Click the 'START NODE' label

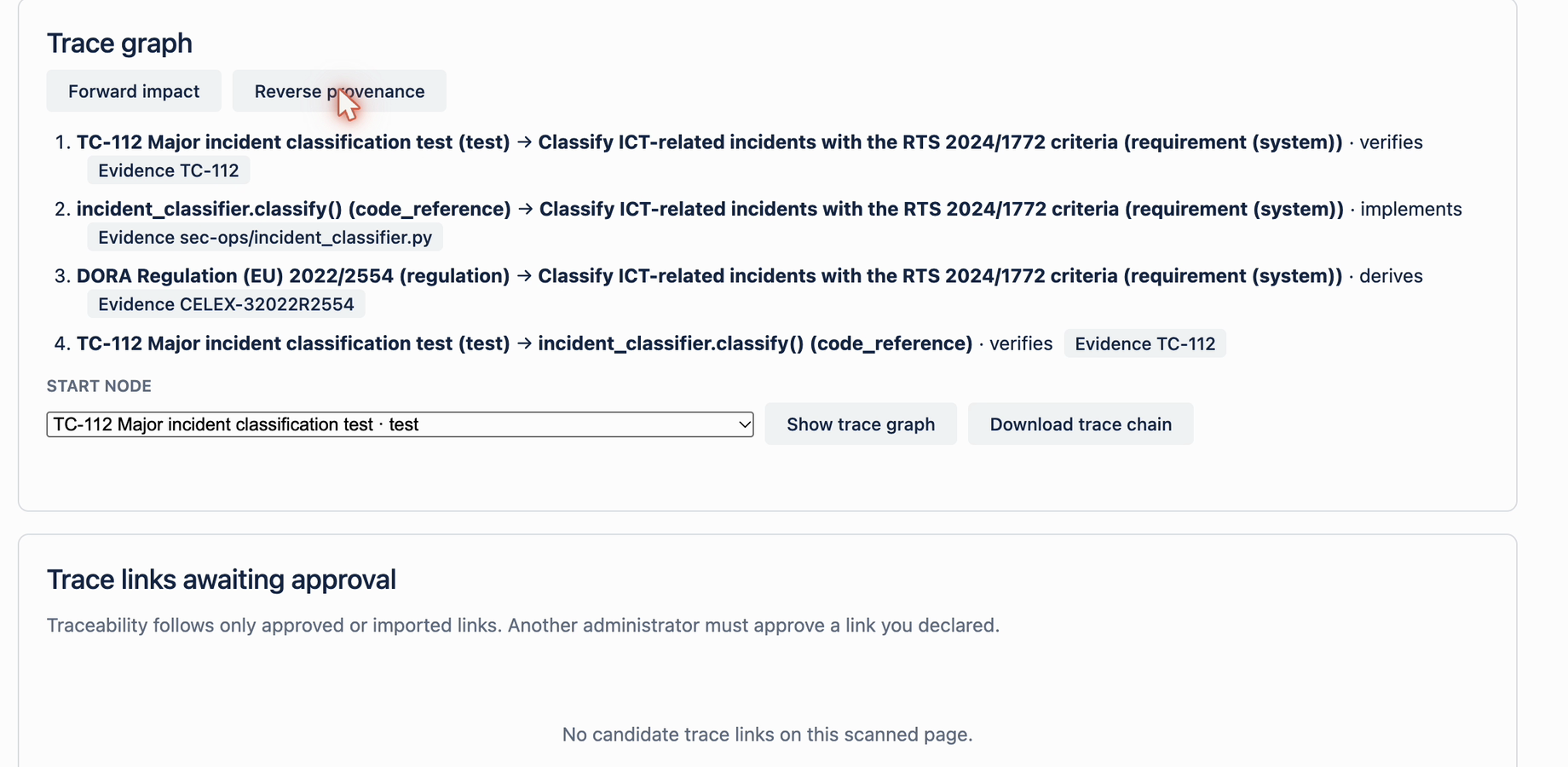tap(99, 386)
